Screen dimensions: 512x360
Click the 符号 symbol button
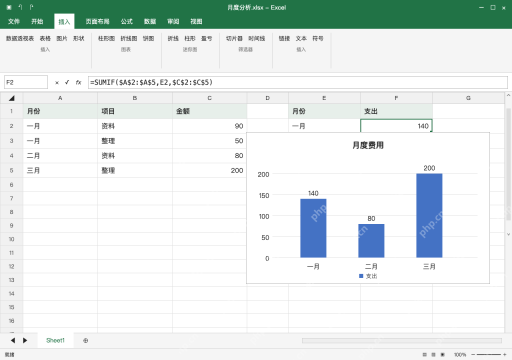click(x=318, y=39)
